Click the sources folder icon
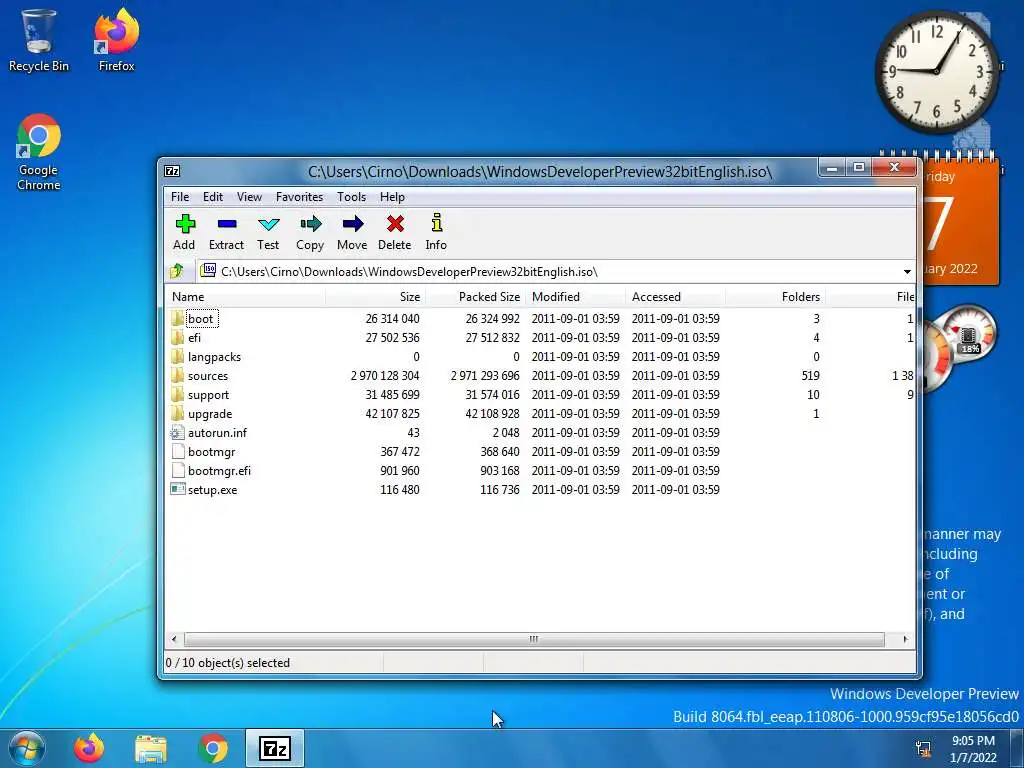 177,376
